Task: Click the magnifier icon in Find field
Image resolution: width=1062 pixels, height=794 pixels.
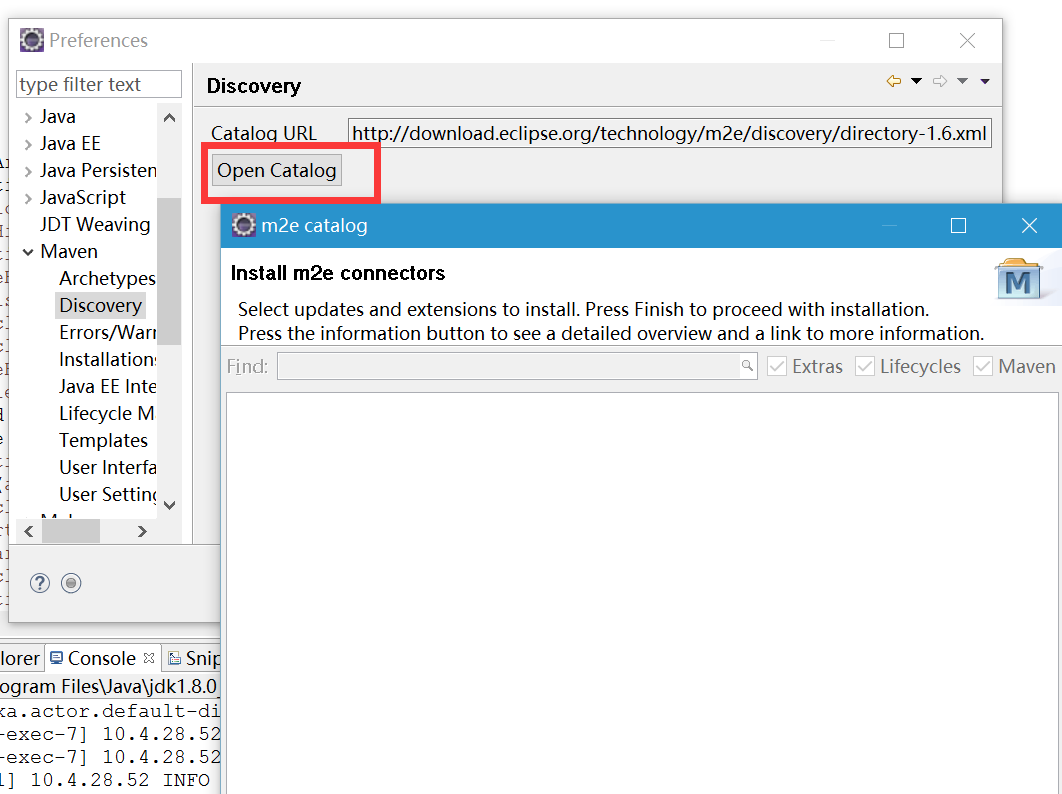Action: [746, 366]
